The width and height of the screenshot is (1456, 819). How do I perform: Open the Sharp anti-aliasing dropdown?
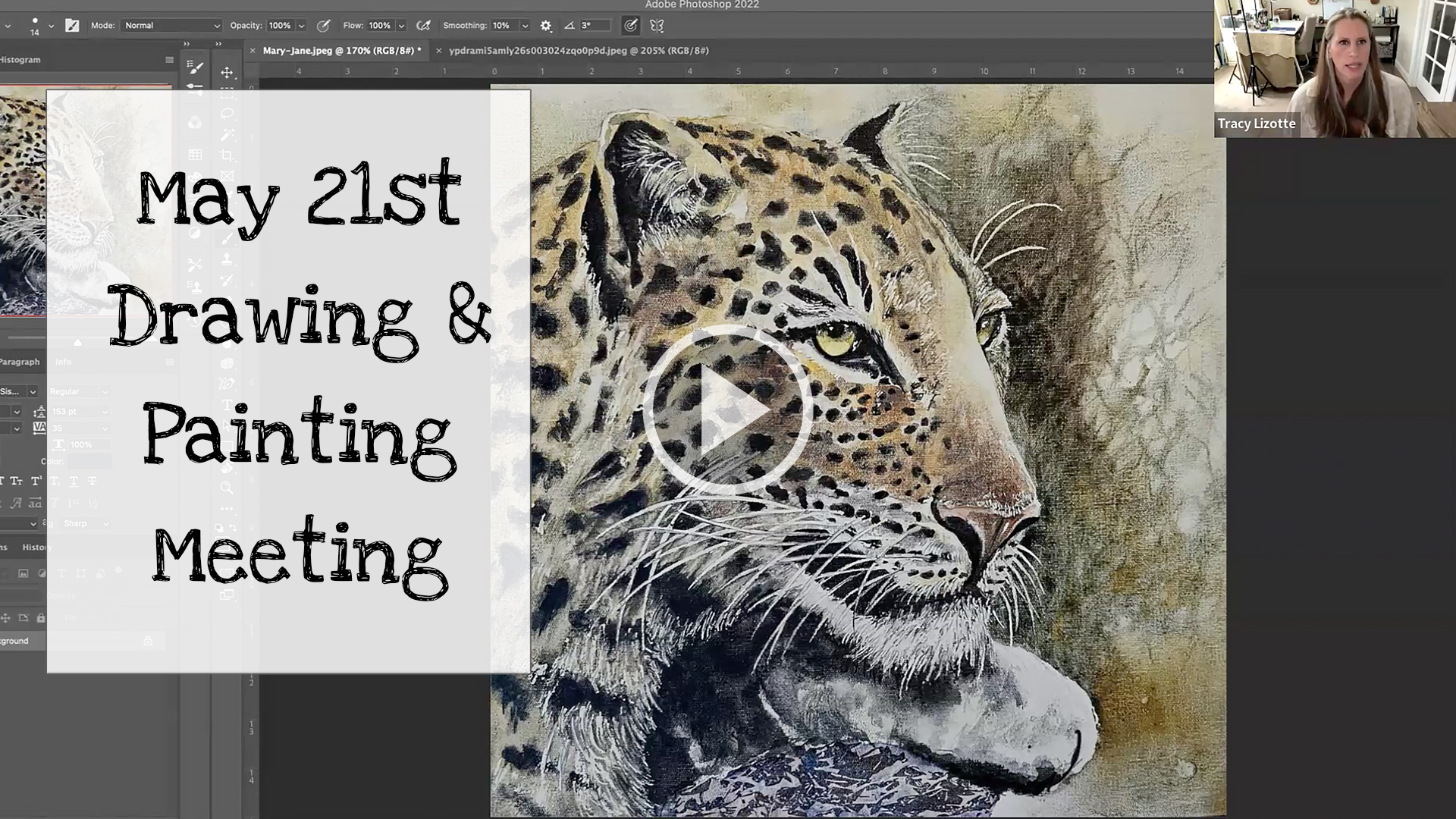click(85, 523)
